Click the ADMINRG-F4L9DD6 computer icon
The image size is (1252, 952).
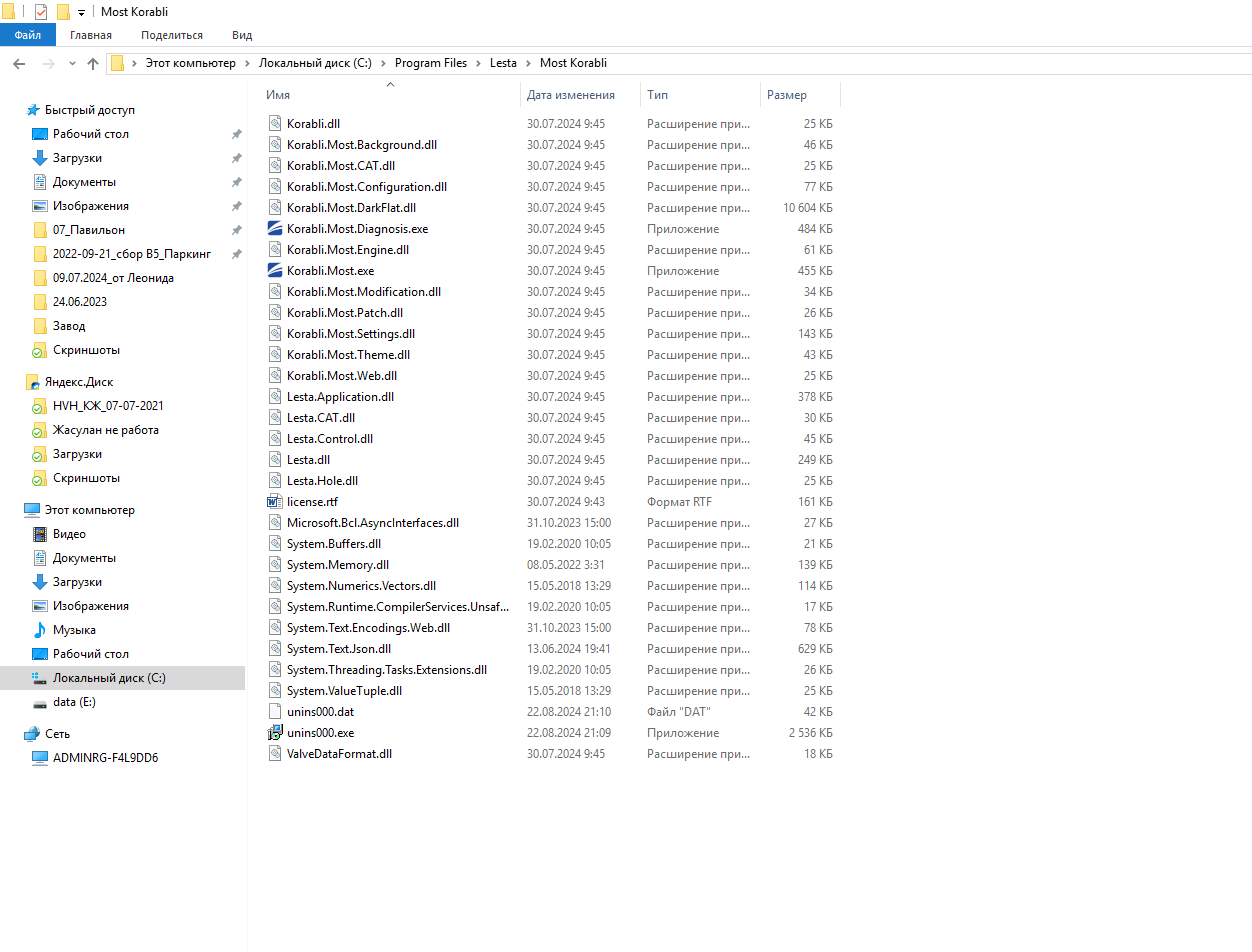tap(40, 758)
